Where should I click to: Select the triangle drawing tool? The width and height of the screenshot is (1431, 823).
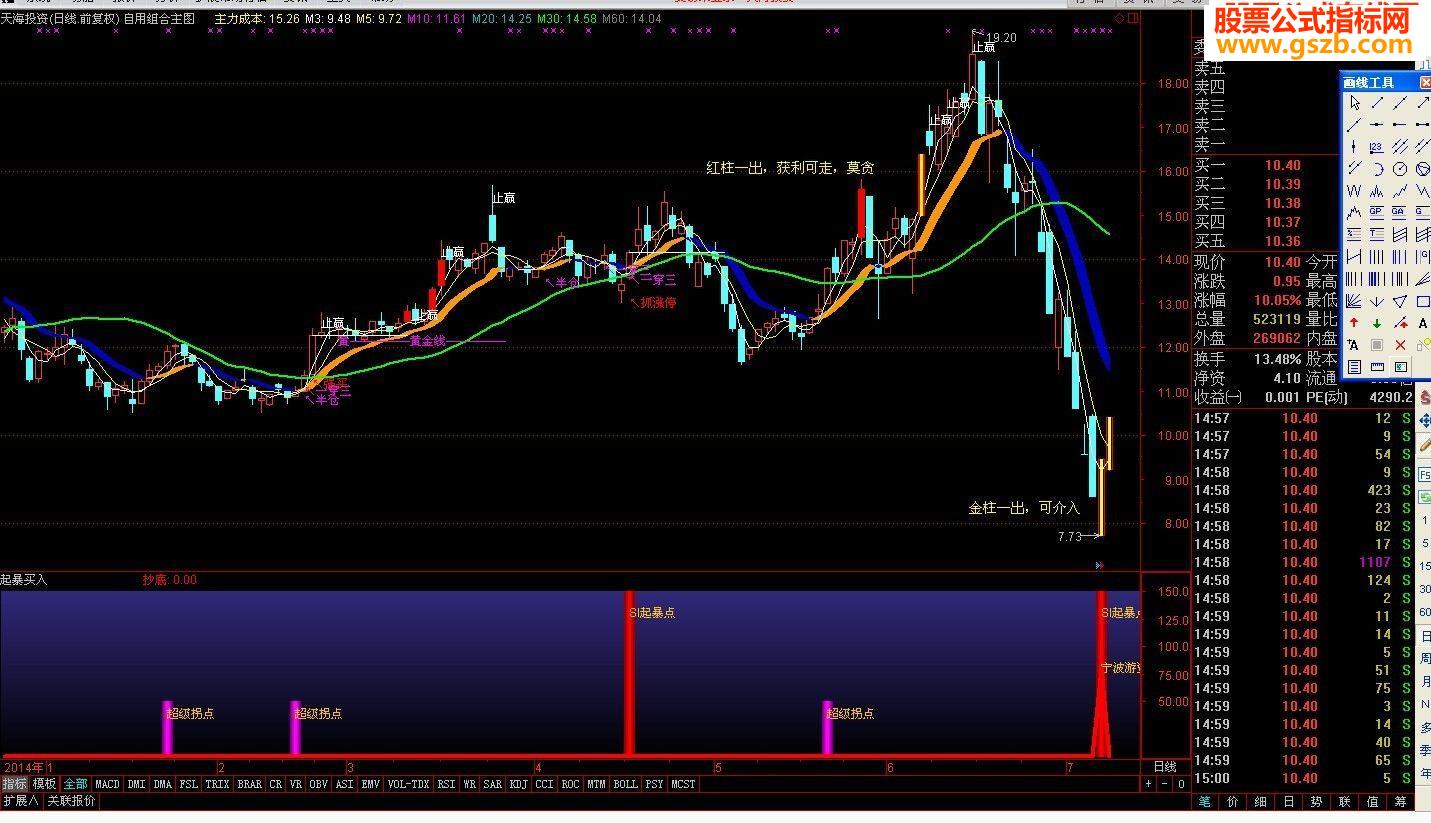click(1399, 300)
